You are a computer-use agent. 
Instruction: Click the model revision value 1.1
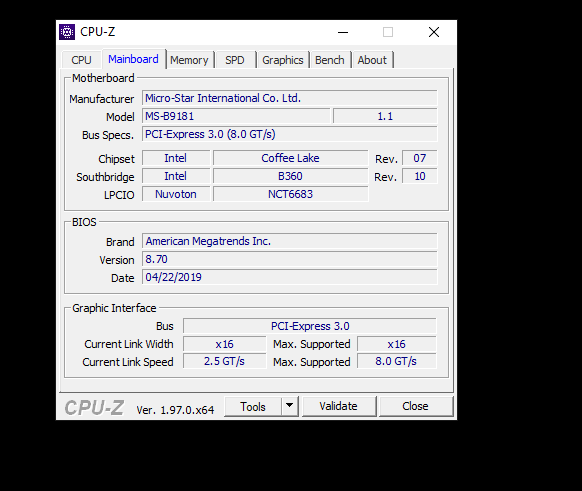(x=385, y=116)
